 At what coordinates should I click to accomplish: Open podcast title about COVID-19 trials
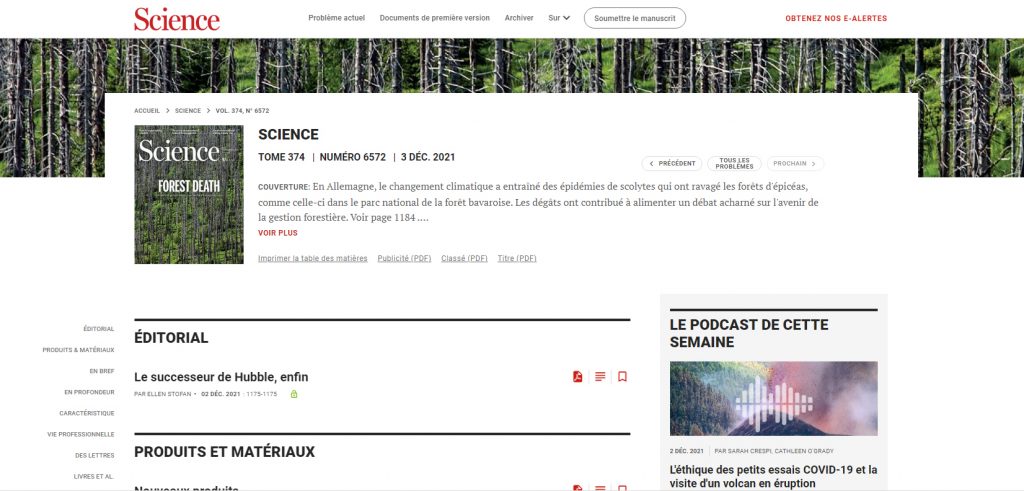pos(773,477)
